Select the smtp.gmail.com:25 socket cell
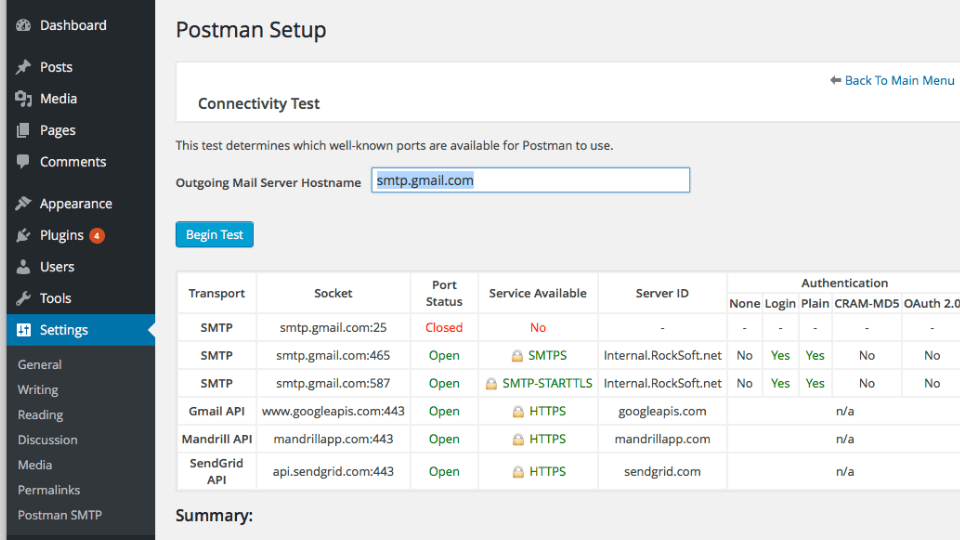 [333, 328]
